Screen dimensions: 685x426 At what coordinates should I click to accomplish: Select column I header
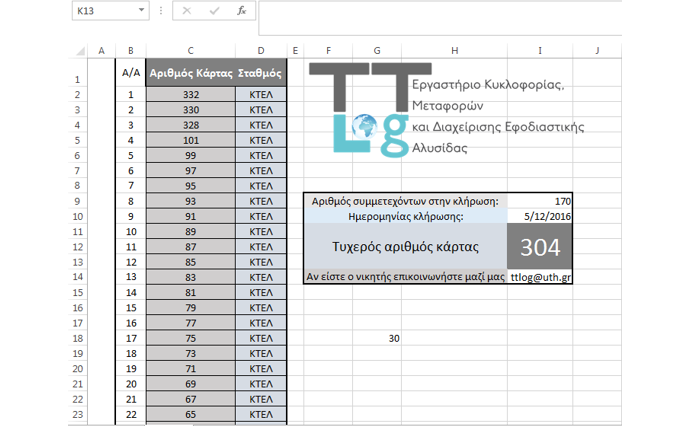[540, 50]
